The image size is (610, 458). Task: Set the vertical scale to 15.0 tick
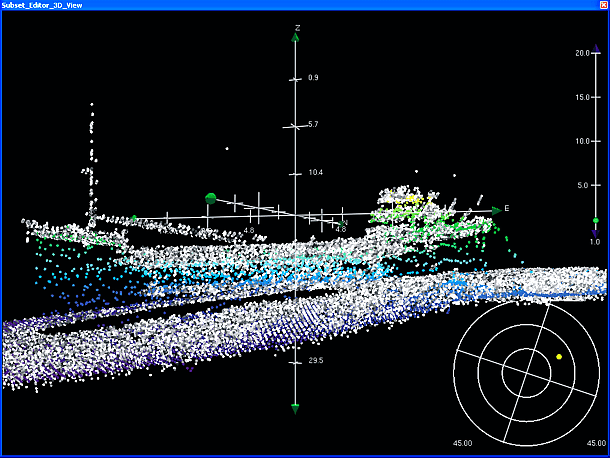pyautogui.click(x=596, y=97)
